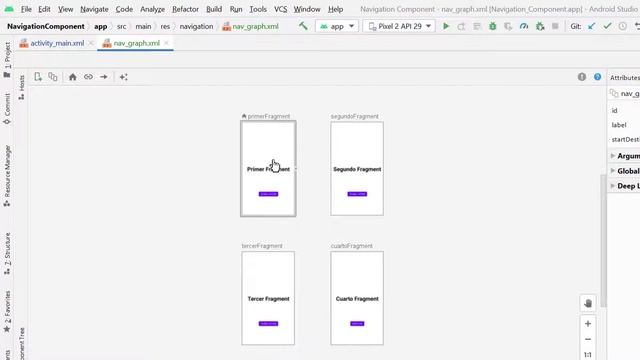Image resolution: width=640 pixels, height=360 pixels.
Task: Select the primerFragment destination
Action: pos(268,169)
